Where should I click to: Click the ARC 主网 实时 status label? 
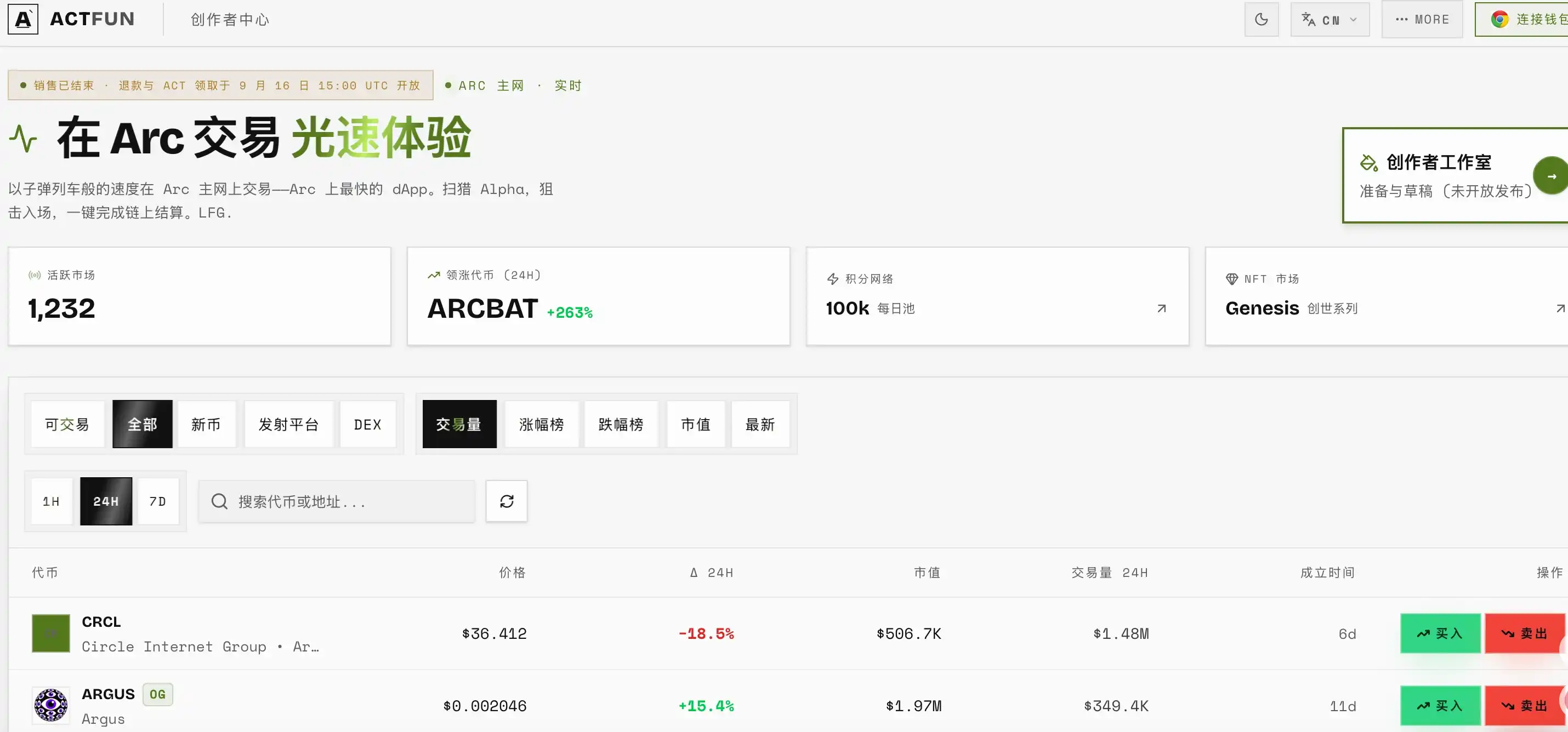click(x=514, y=85)
